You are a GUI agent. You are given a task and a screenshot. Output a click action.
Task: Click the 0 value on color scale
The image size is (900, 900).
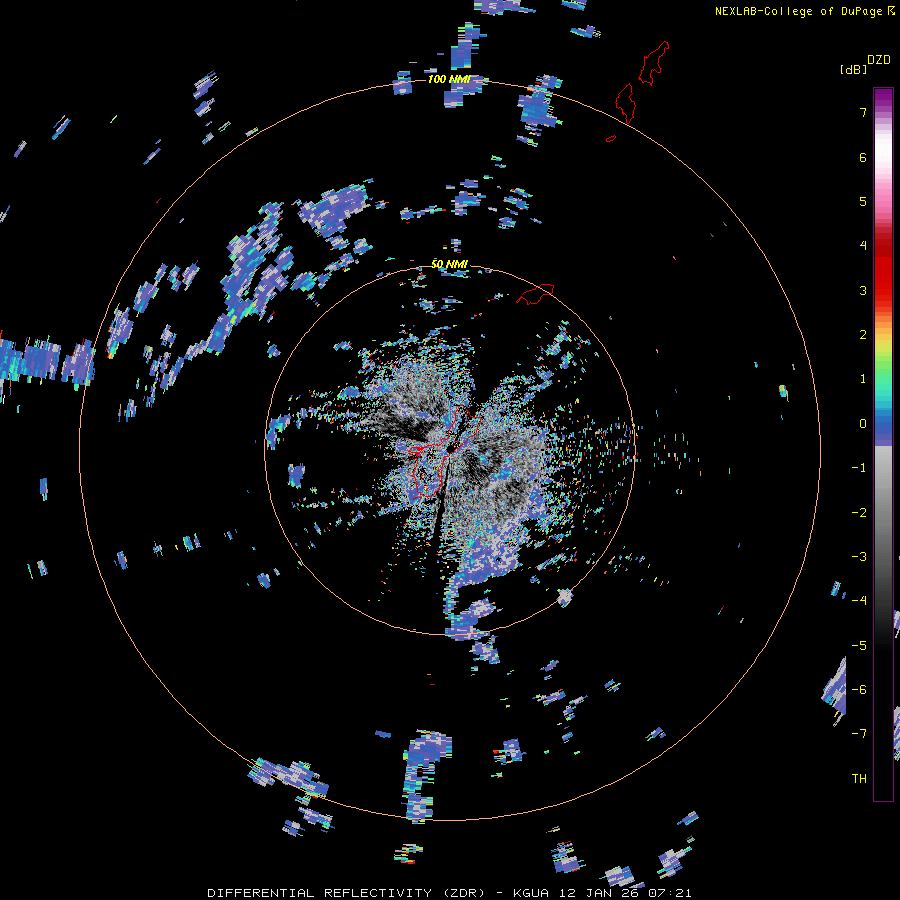[x=863, y=424]
